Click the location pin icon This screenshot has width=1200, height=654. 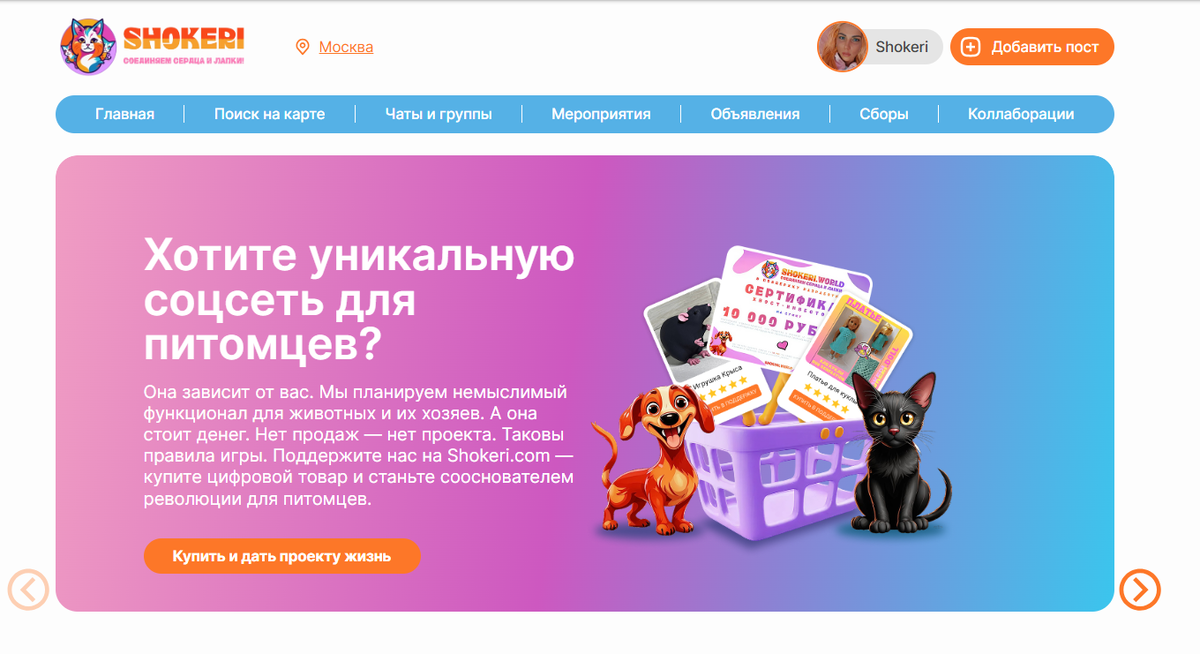pos(302,47)
